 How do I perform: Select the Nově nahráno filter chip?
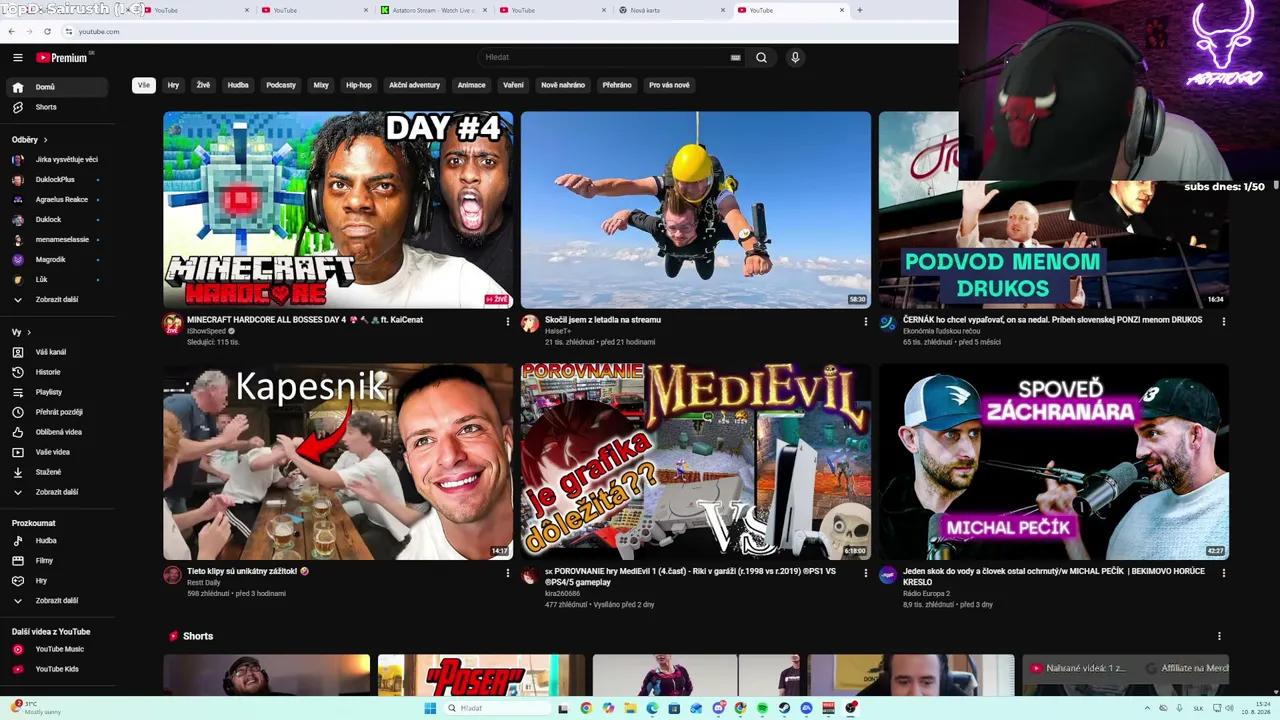(563, 85)
